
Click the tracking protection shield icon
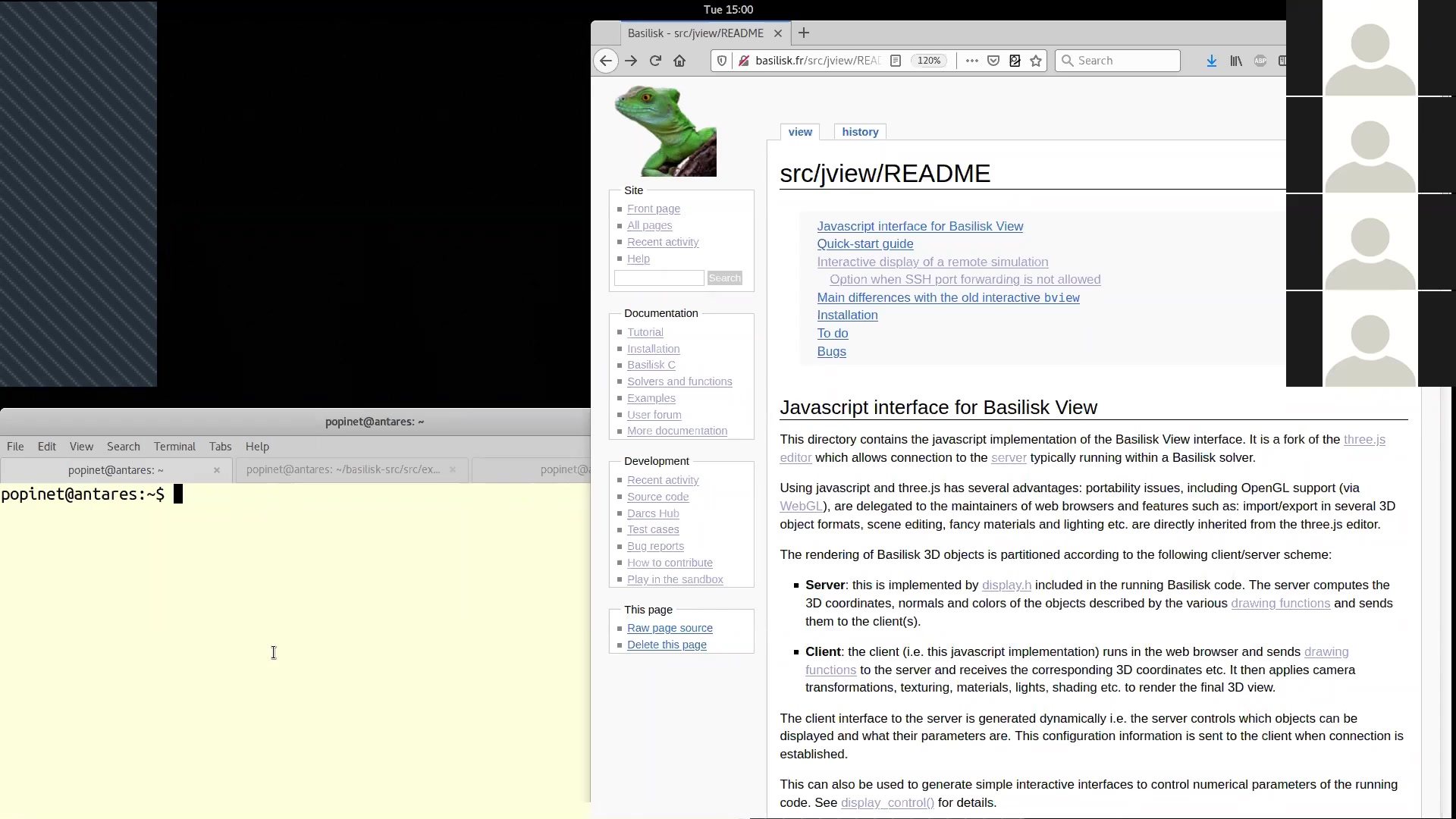tap(722, 61)
